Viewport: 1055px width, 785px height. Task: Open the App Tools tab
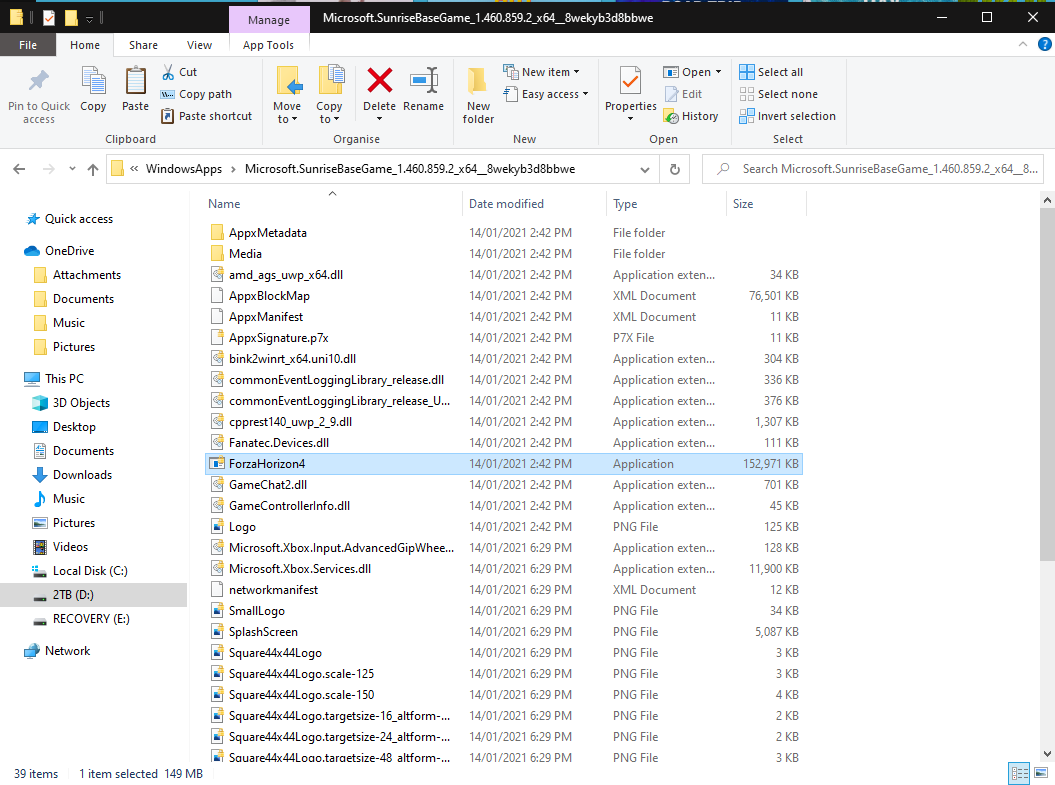[268, 45]
